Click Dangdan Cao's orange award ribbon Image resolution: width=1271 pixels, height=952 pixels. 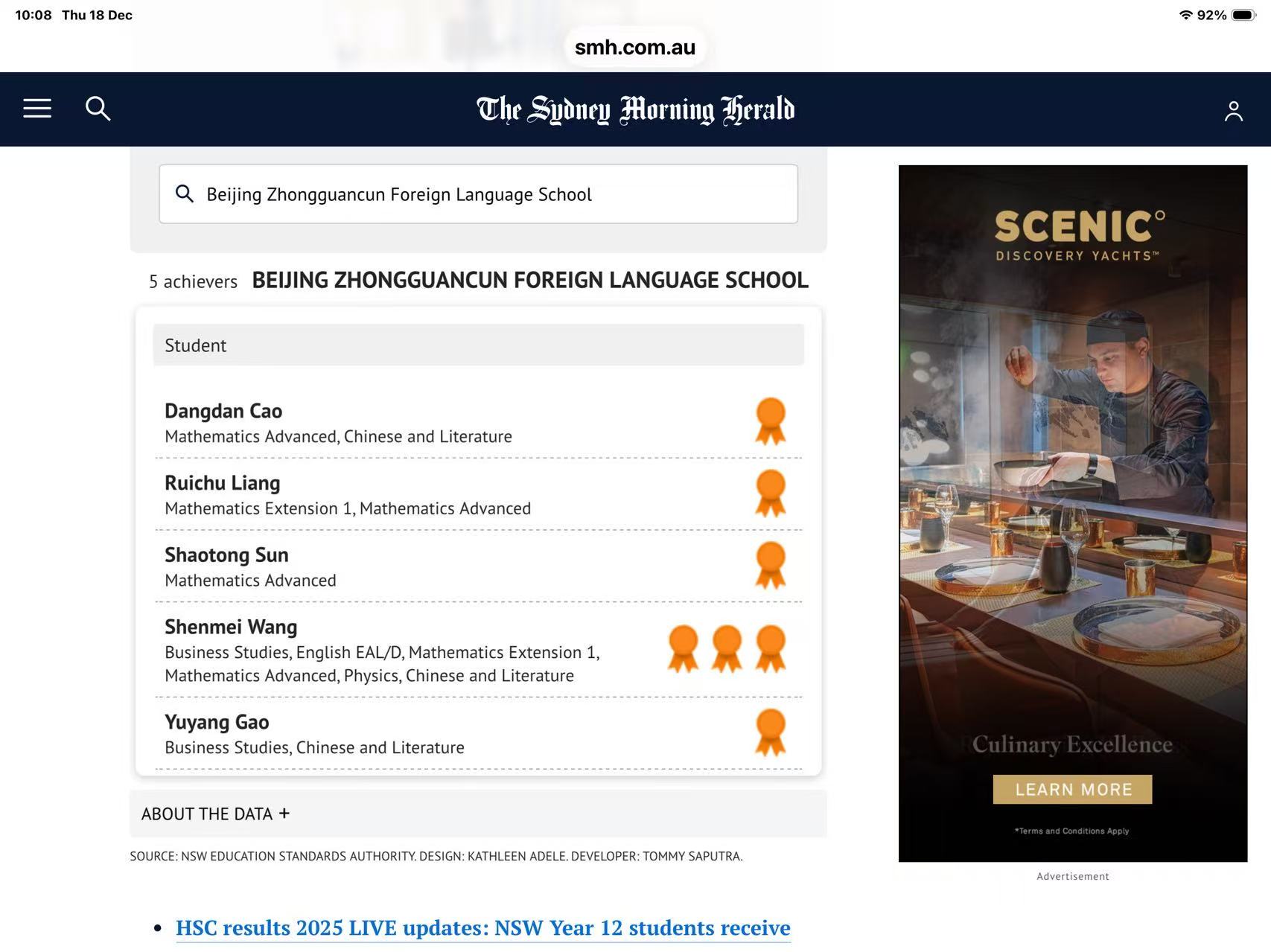click(770, 421)
